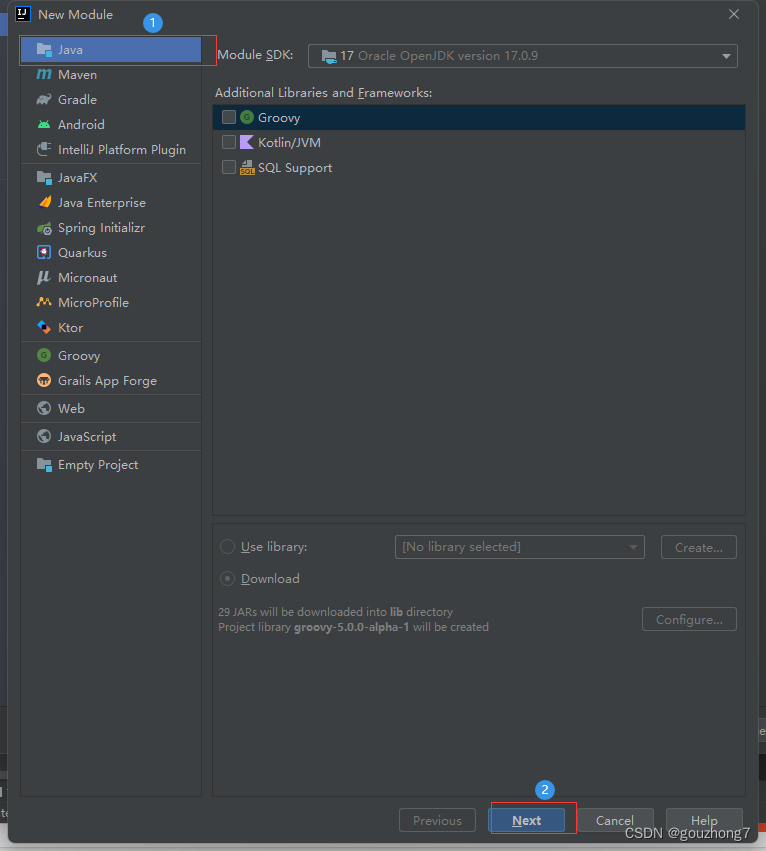This screenshot has width=766, height=851.
Task: Click the JavaFX label in sidebar
Action: tap(78, 177)
